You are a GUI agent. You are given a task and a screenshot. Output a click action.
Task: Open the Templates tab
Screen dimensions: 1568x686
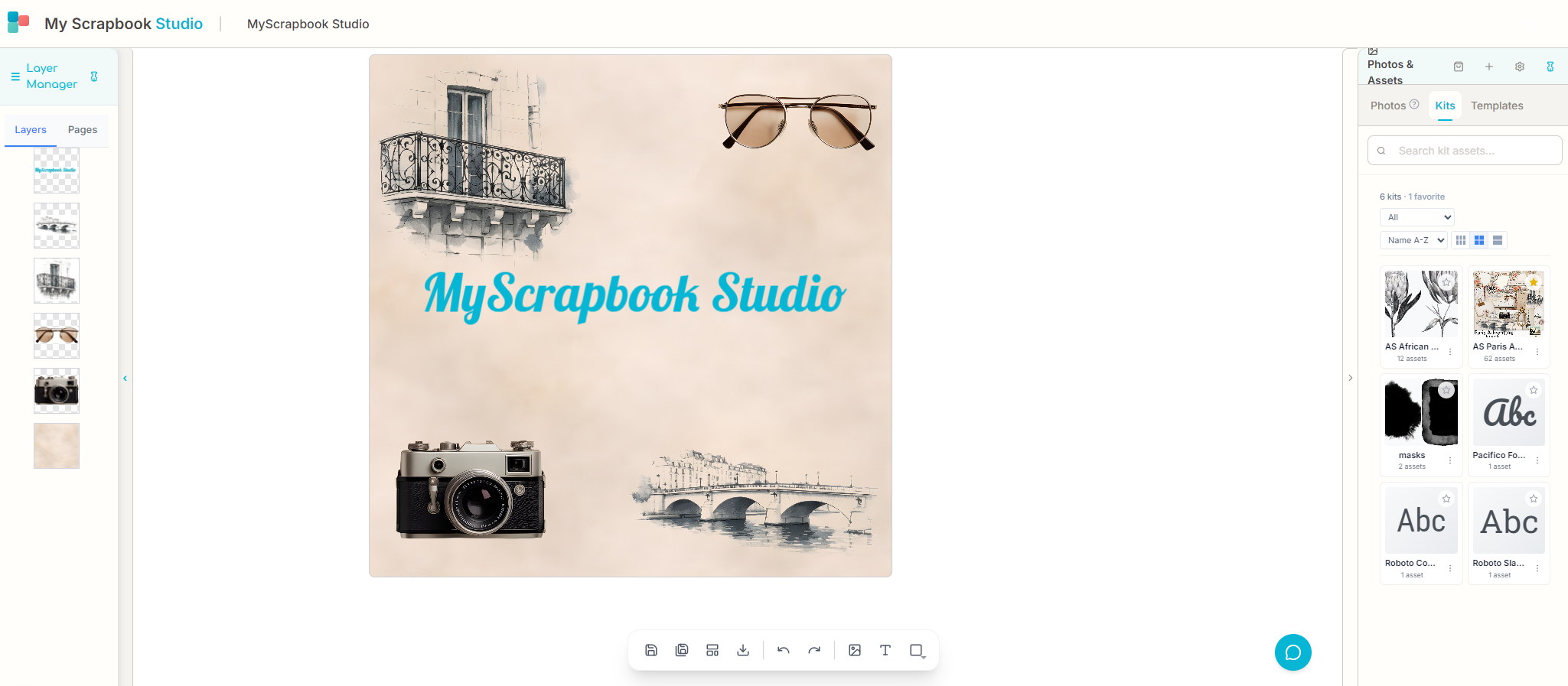click(x=1497, y=106)
